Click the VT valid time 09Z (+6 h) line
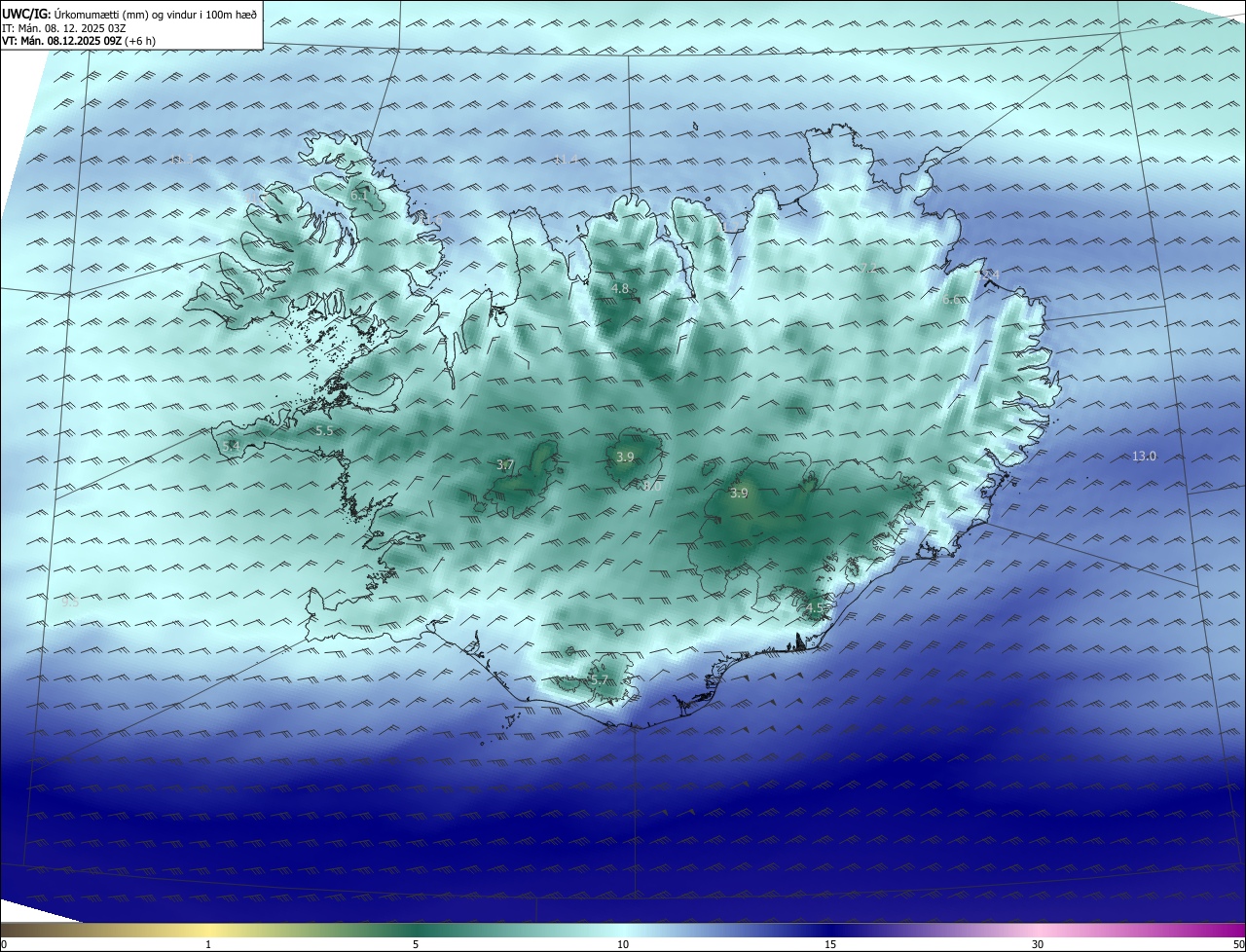This screenshot has height=952, width=1246. pos(78,41)
